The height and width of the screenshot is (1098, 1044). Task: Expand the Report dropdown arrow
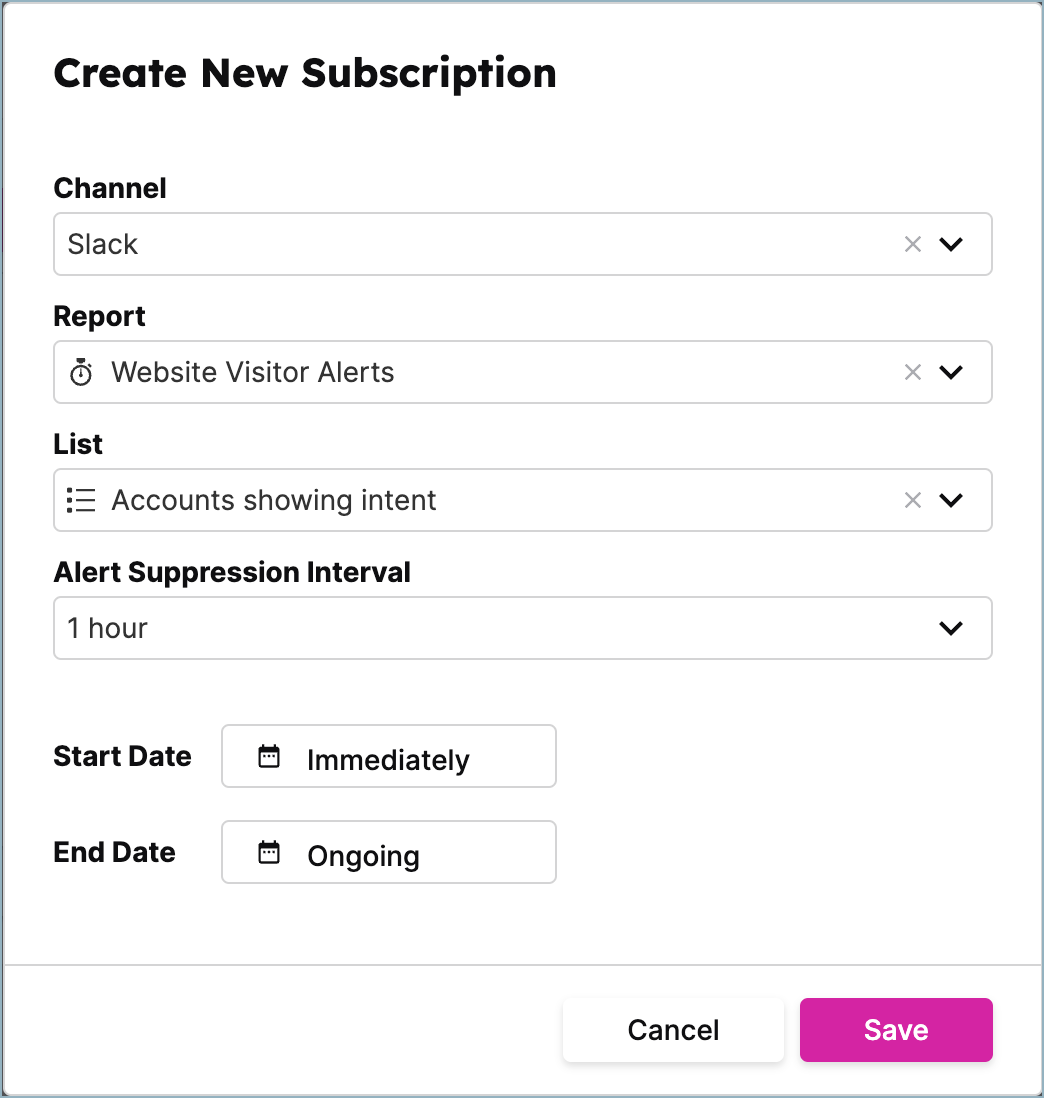click(x=951, y=372)
